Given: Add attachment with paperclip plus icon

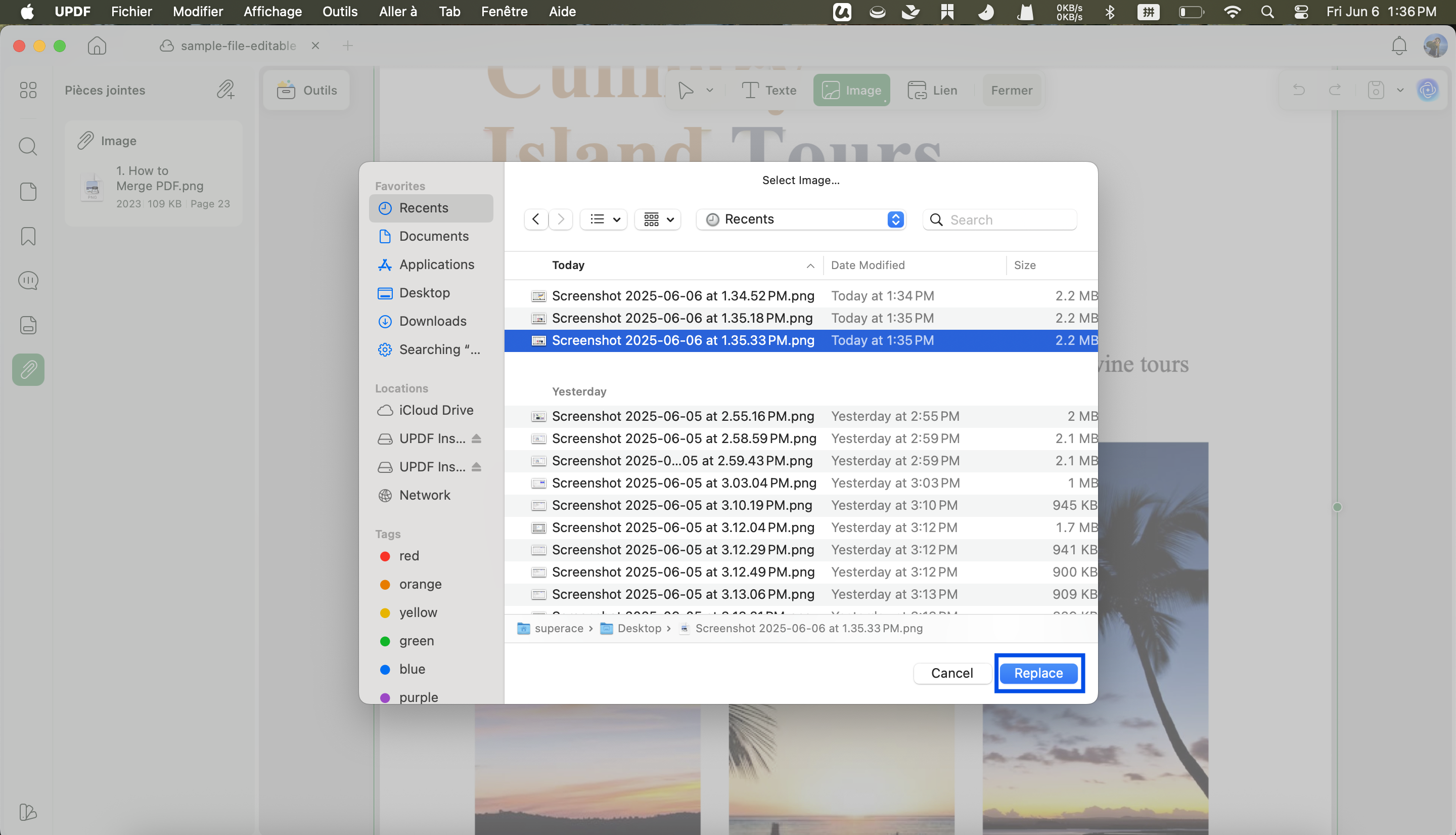Looking at the screenshot, I should coord(226,90).
